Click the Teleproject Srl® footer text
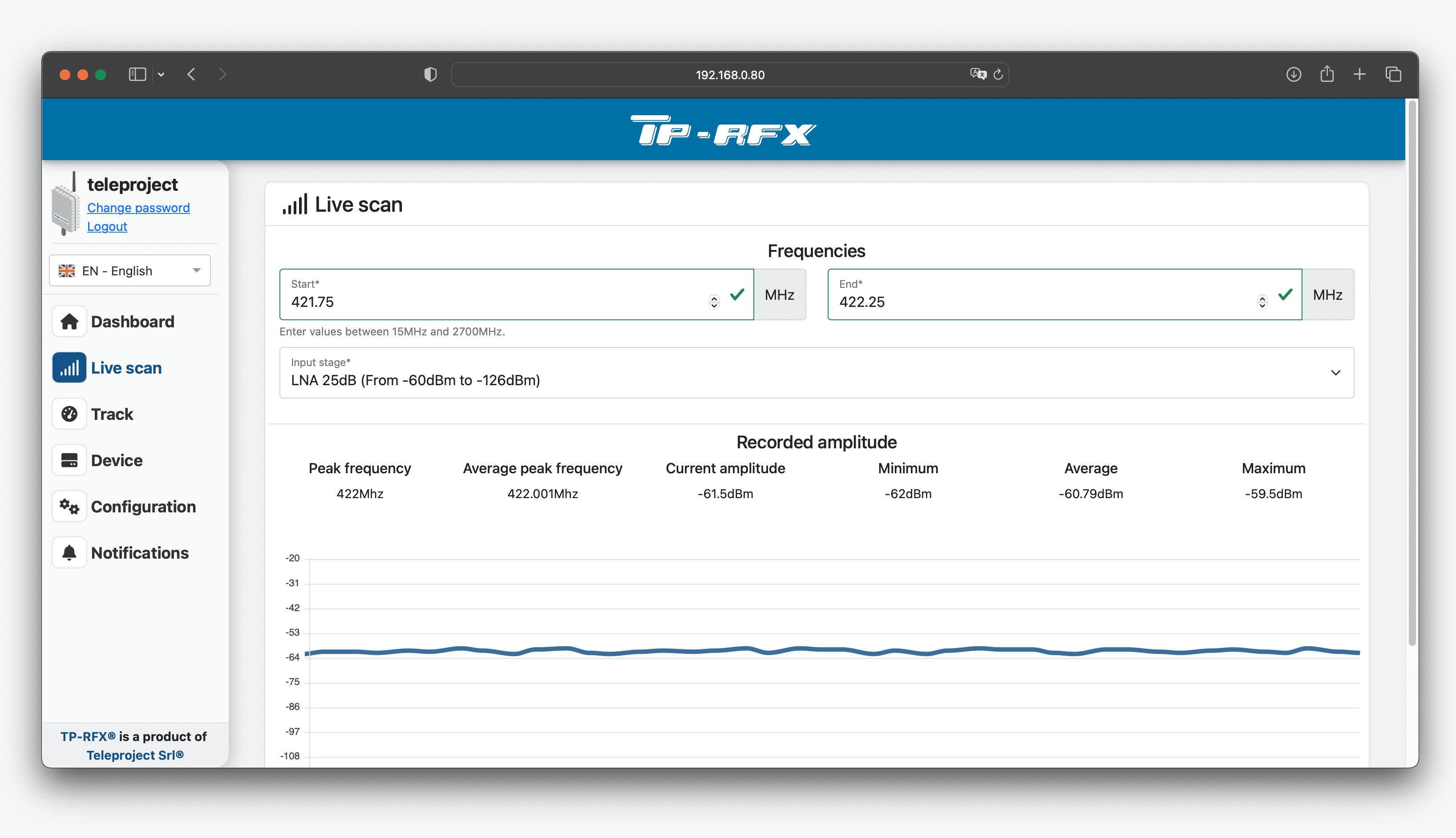 [135, 755]
